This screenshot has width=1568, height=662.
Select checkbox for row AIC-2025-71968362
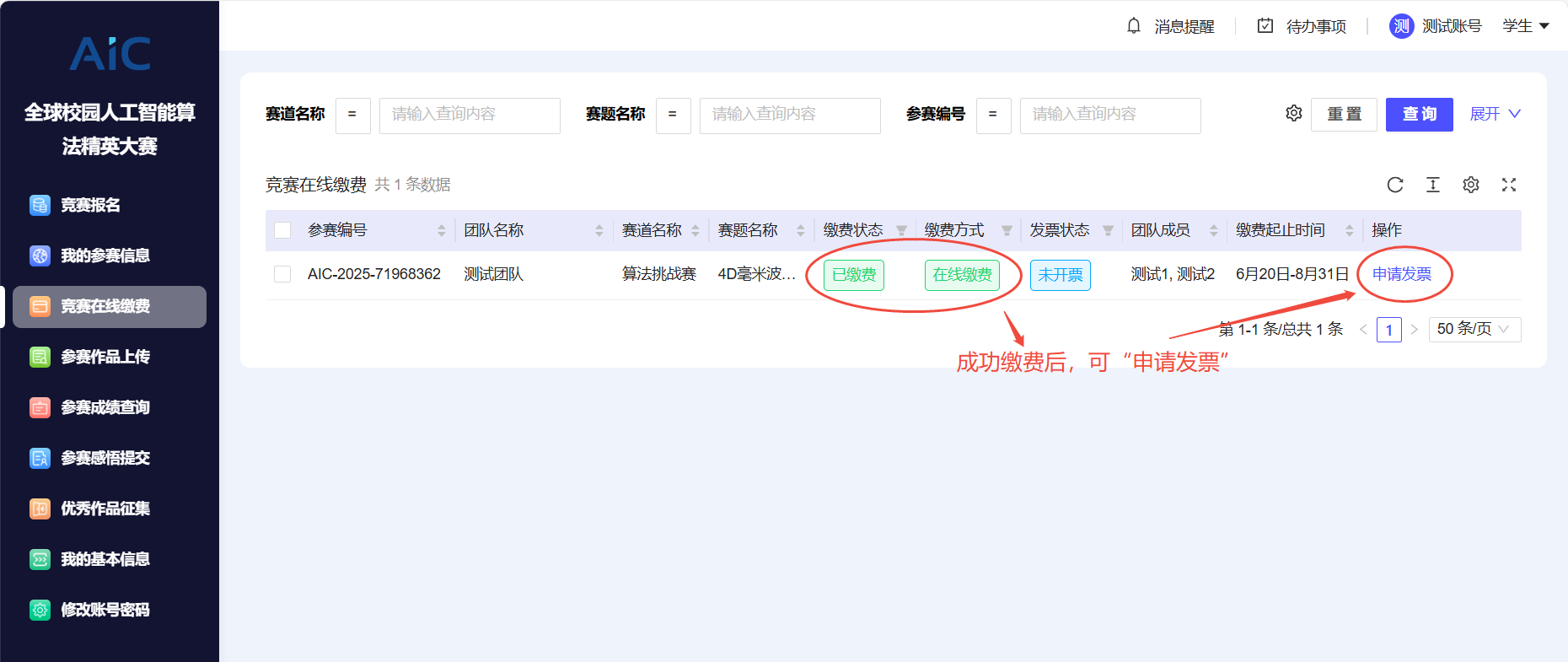pos(282,274)
